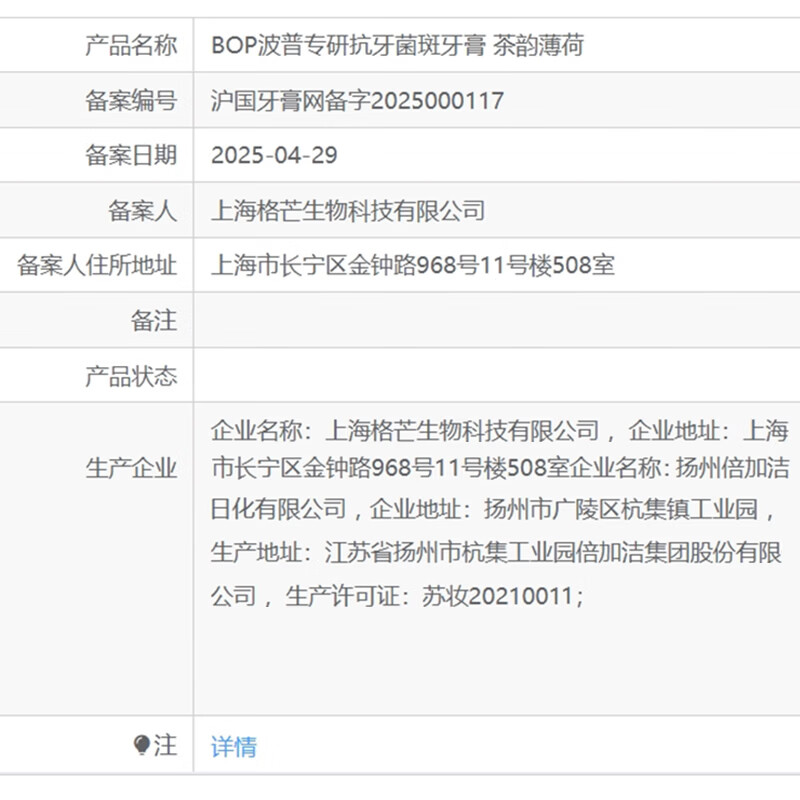Open the 详情 details link
Image resolution: width=800 pixels, height=800 pixels.
tap(234, 746)
